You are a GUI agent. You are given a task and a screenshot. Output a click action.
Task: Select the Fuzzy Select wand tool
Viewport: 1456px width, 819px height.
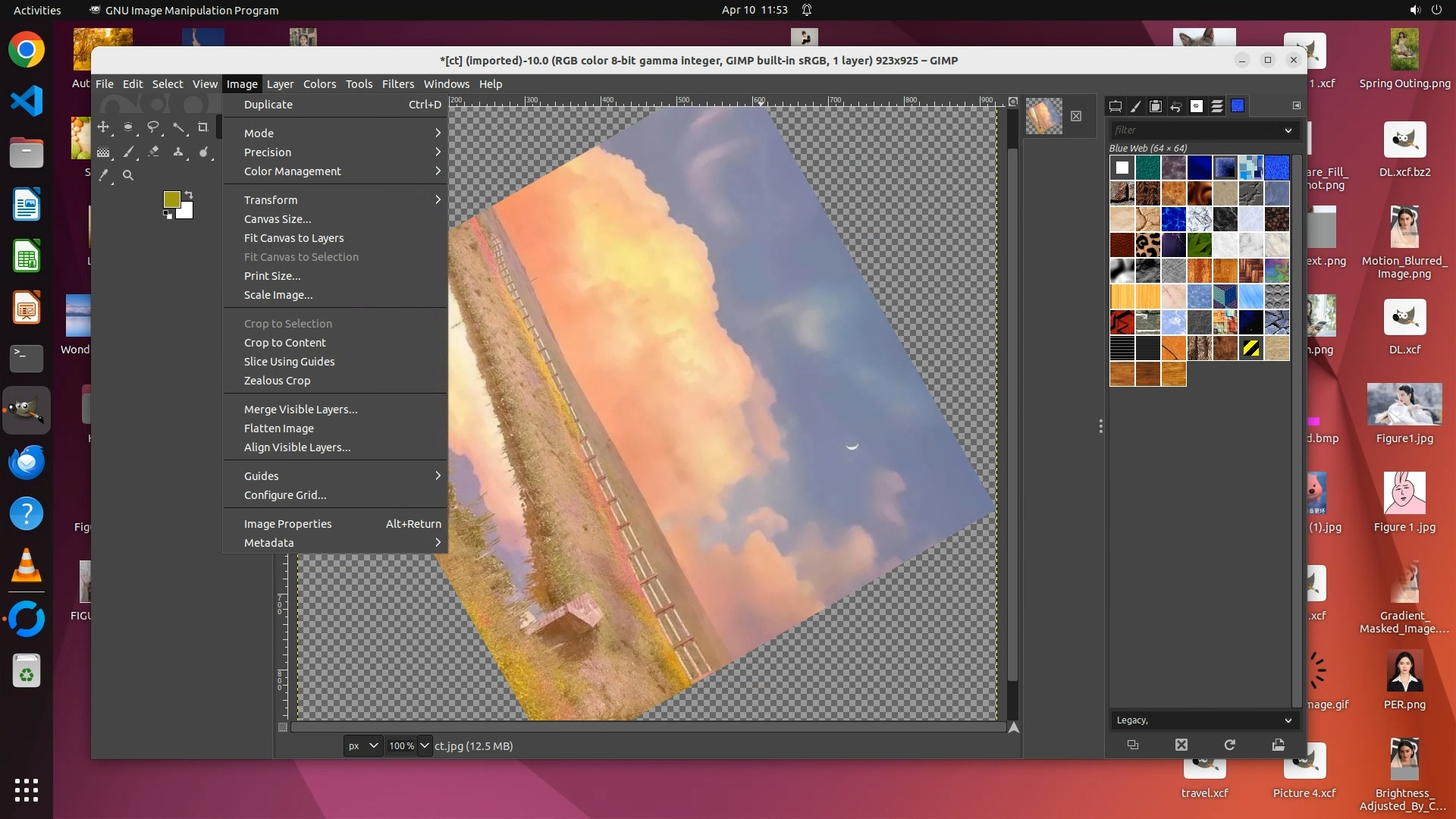(178, 127)
